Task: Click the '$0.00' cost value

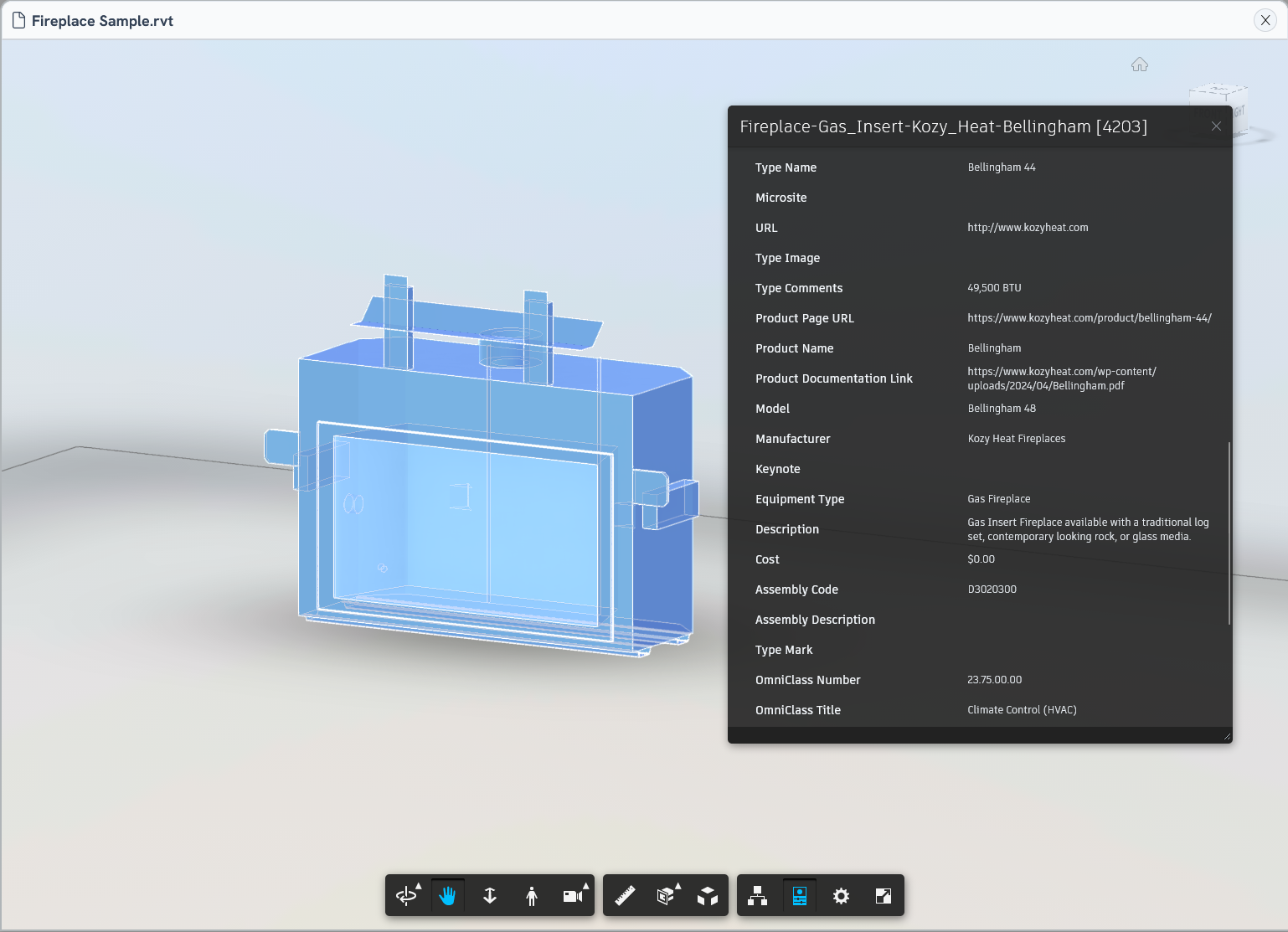Action: point(981,559)
